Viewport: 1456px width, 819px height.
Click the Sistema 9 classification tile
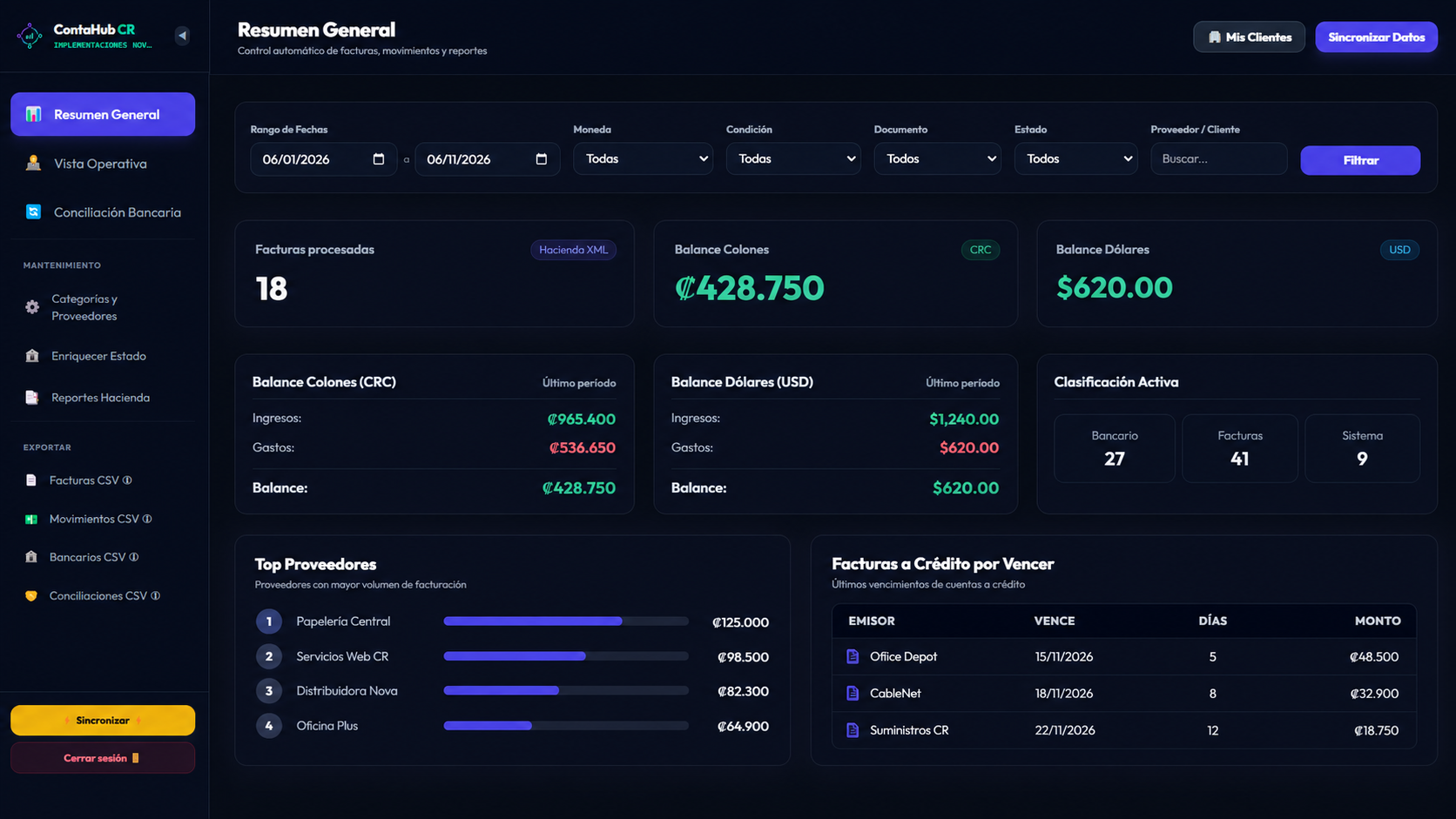coord(1362,448)
